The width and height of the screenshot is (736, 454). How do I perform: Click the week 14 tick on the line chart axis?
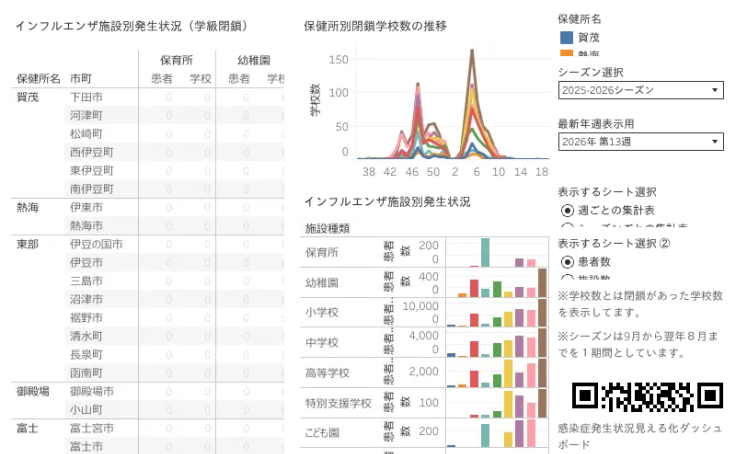click(x=520, y=172)
